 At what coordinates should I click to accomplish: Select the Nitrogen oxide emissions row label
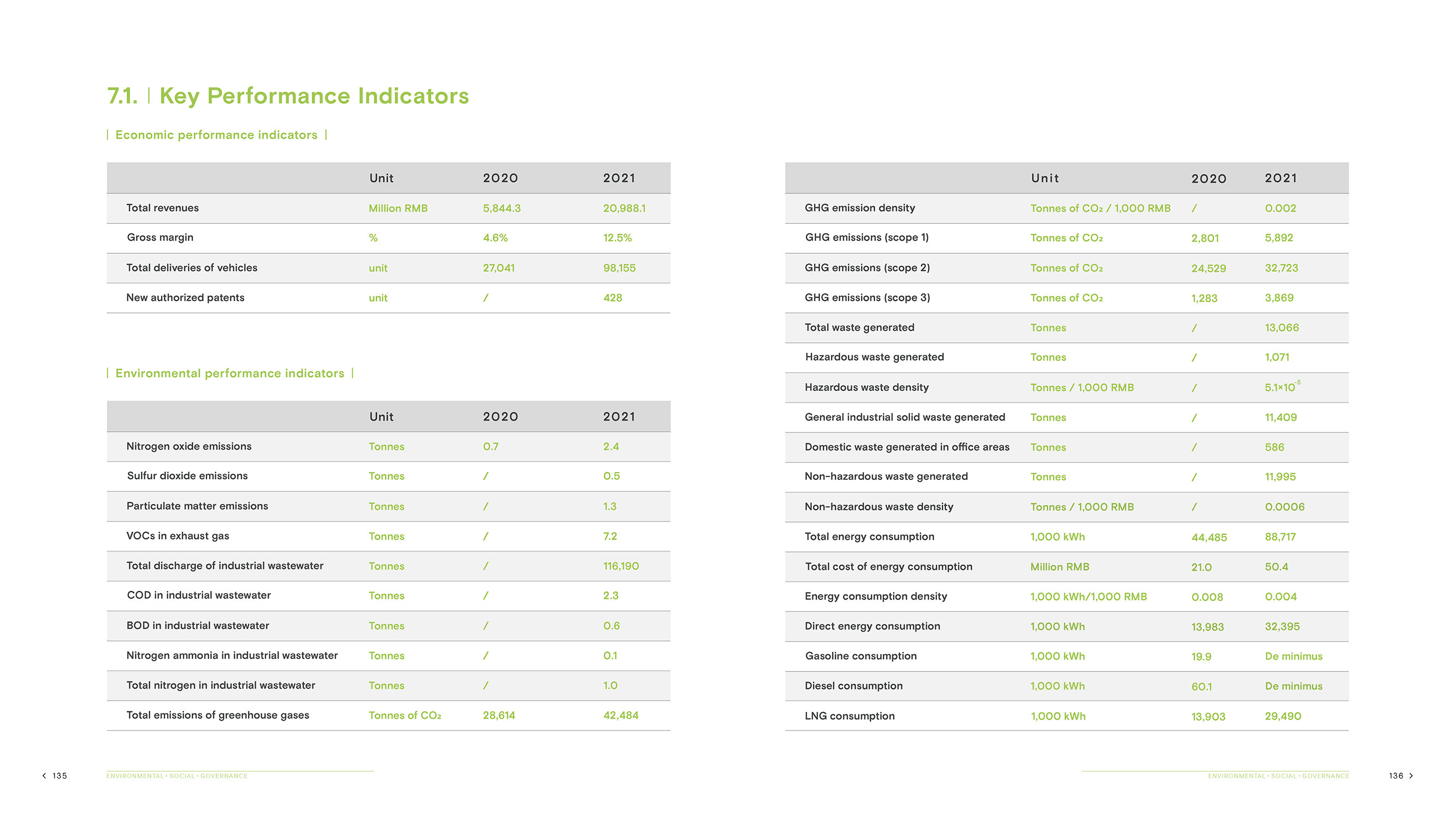point(189,447)
